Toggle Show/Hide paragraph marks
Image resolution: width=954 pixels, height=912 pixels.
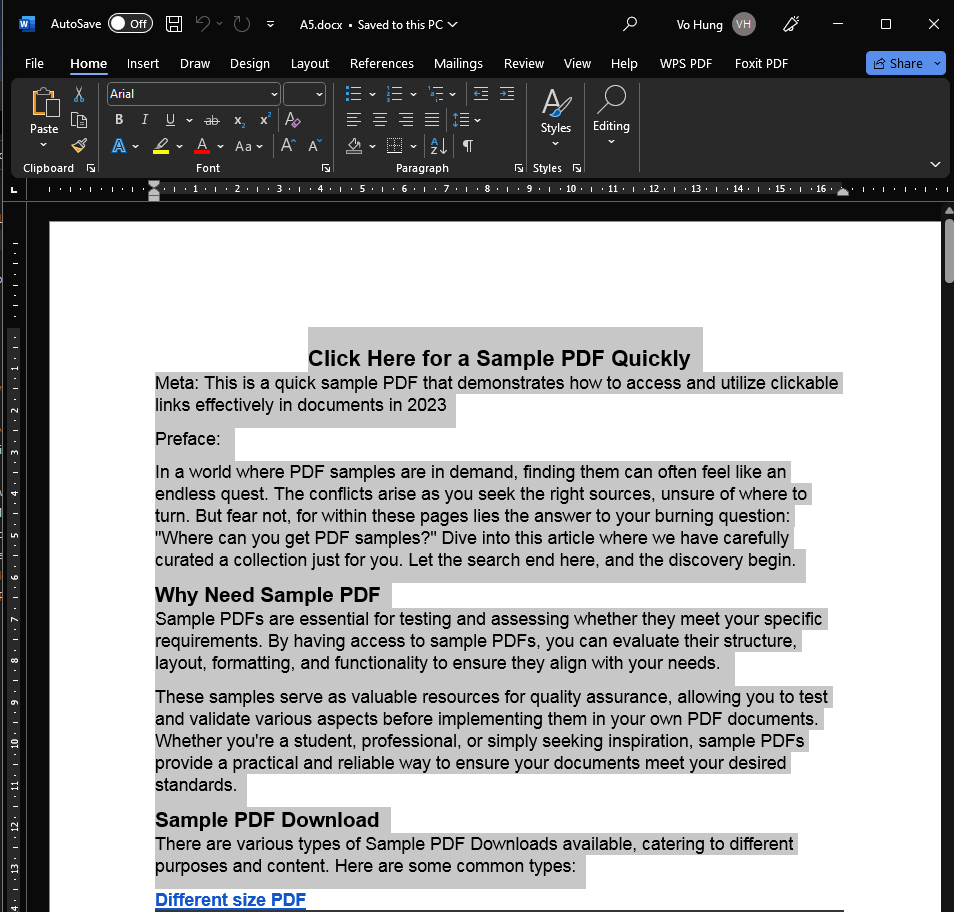468,146
